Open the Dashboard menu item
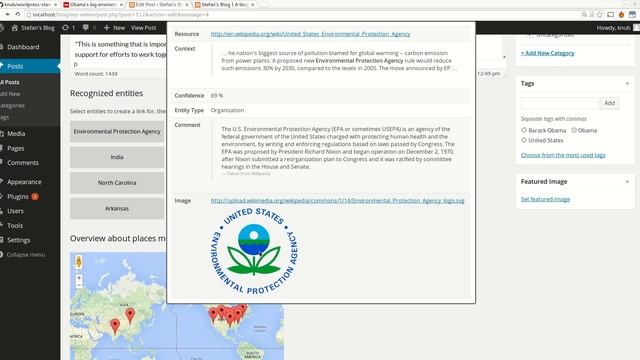The width and height of the screenshot is (640, 360). 23,47
